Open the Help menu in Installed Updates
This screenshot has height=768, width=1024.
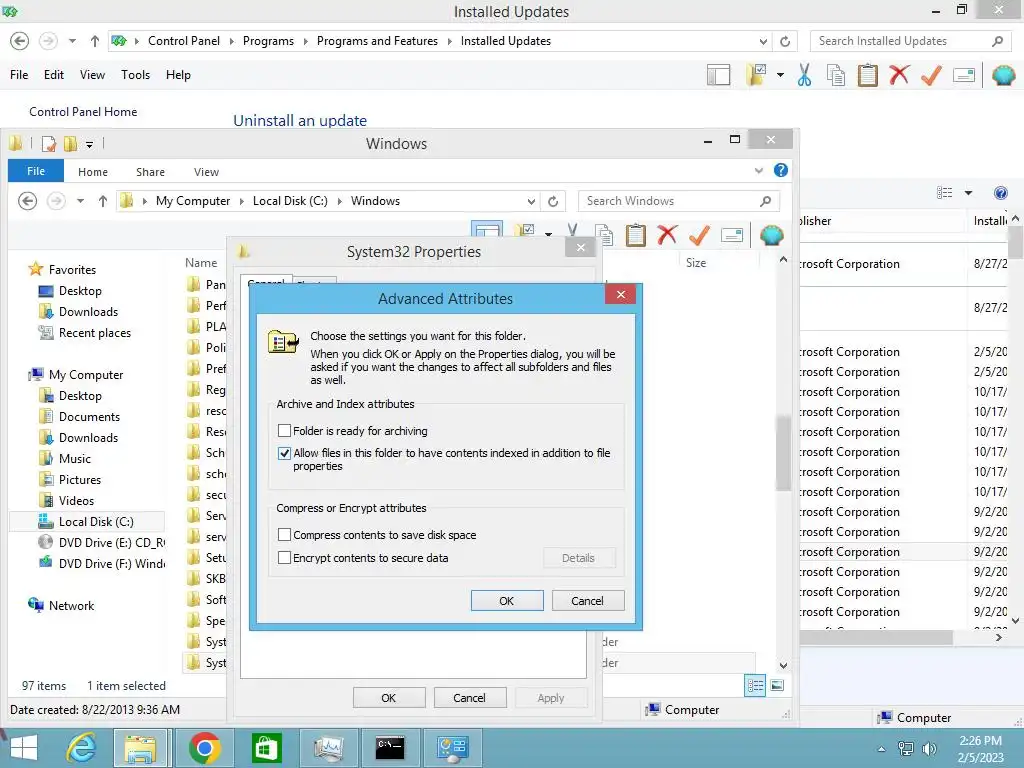pos(178,75)
